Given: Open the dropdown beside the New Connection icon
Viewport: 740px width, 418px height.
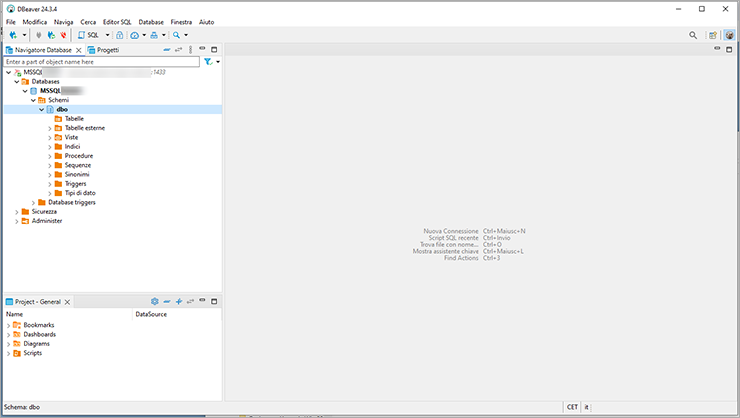Looking at the screenshot, I should (x=25, y=35).
